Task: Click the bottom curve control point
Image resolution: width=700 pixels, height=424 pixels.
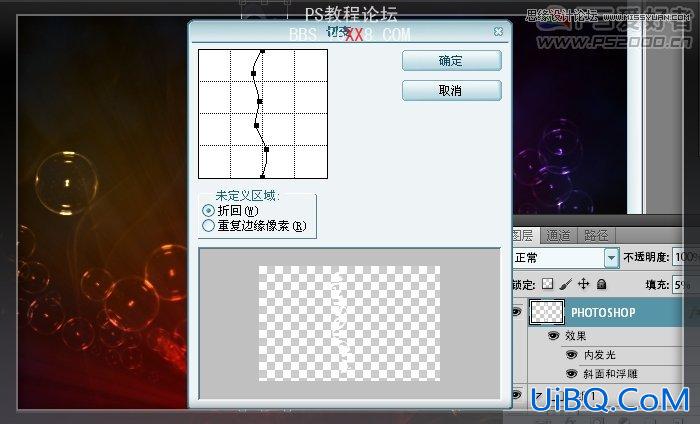Action: click(x=262, y=177)
